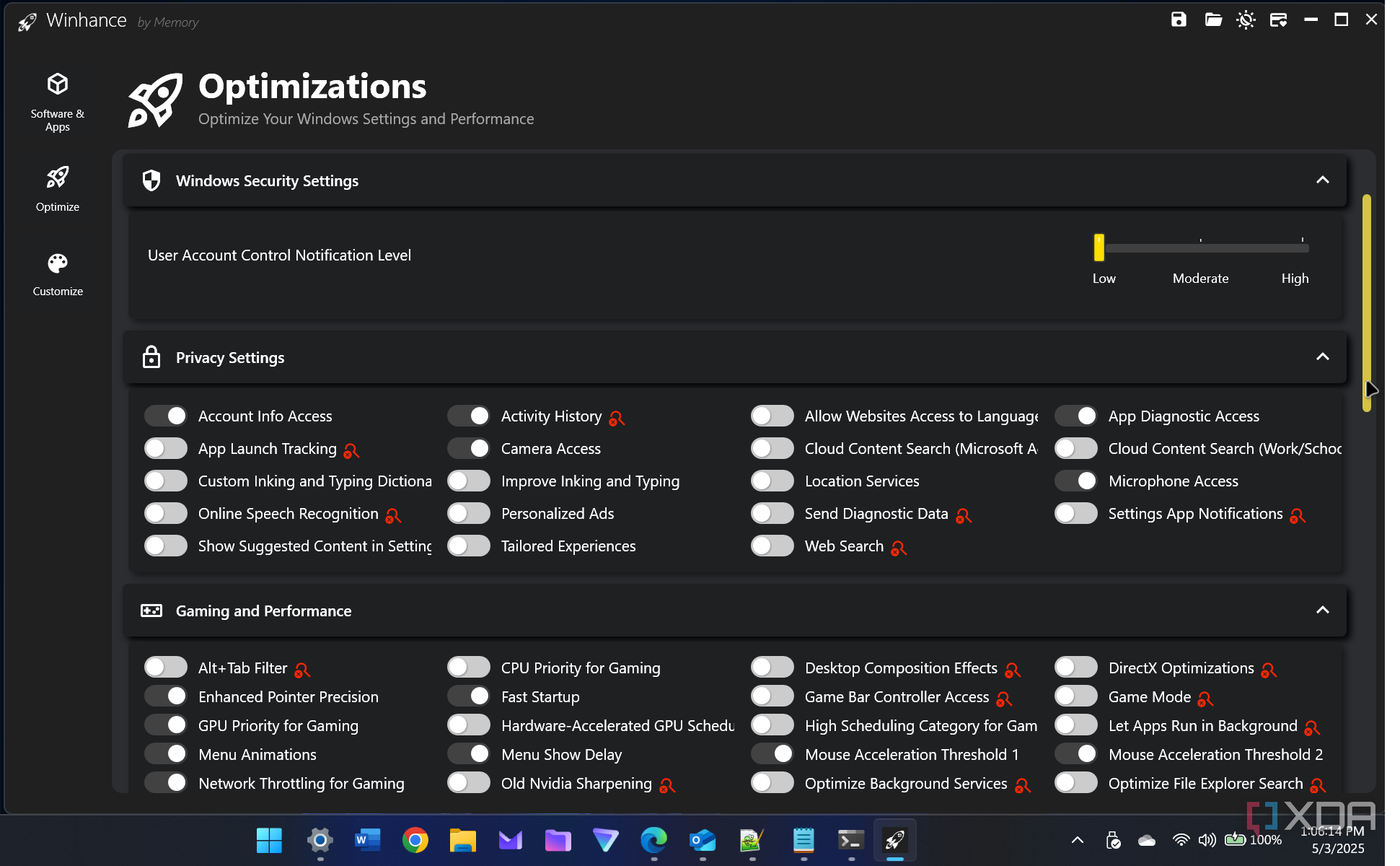Click Gaming and Performance header title
Image resolution: width=1400 pixels, height=866 pixels.
[263, 611]
